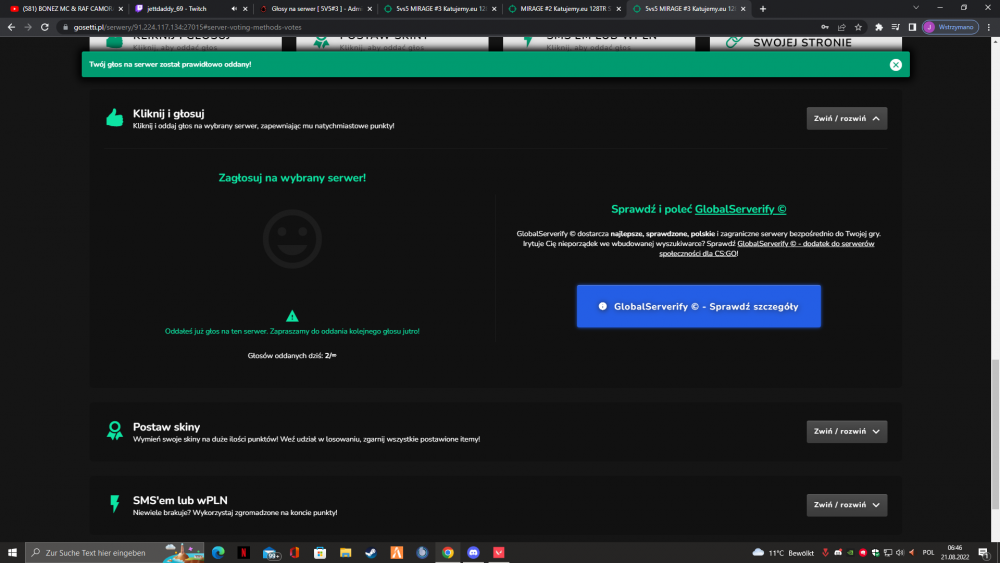Open the Wstrzymano profile button
The height and width of the screenshot is (563, 1000).
click(x=950, y=27)
